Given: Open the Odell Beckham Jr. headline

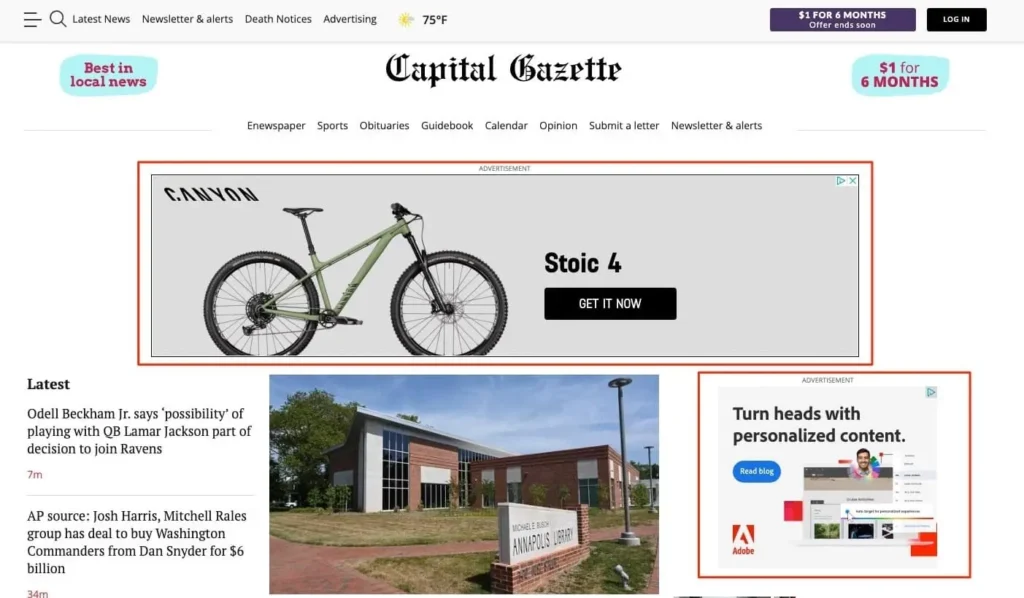Looking at the screenshot, I should pos(139,431).
